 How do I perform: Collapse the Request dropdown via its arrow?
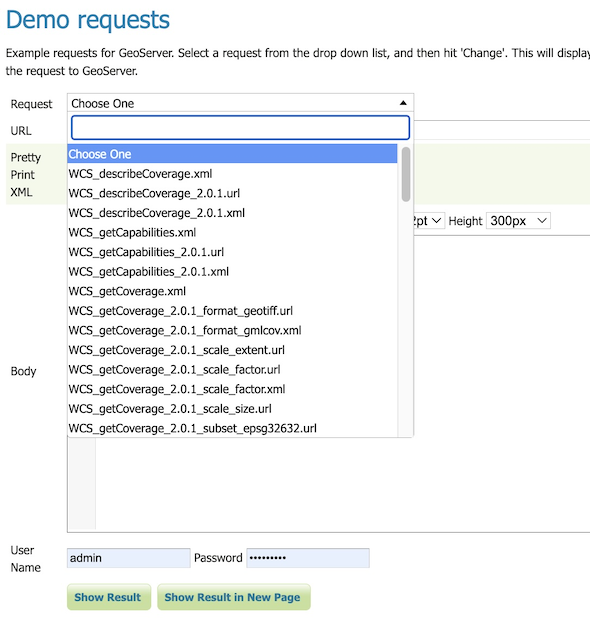tap(403, 103)
